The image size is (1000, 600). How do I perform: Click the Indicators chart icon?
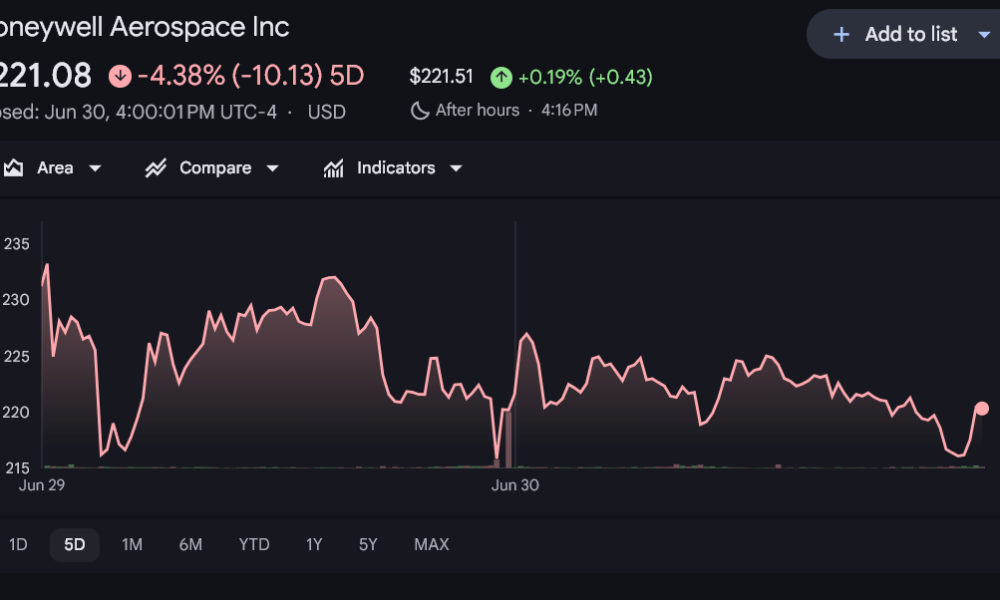(x=334, y=168)
